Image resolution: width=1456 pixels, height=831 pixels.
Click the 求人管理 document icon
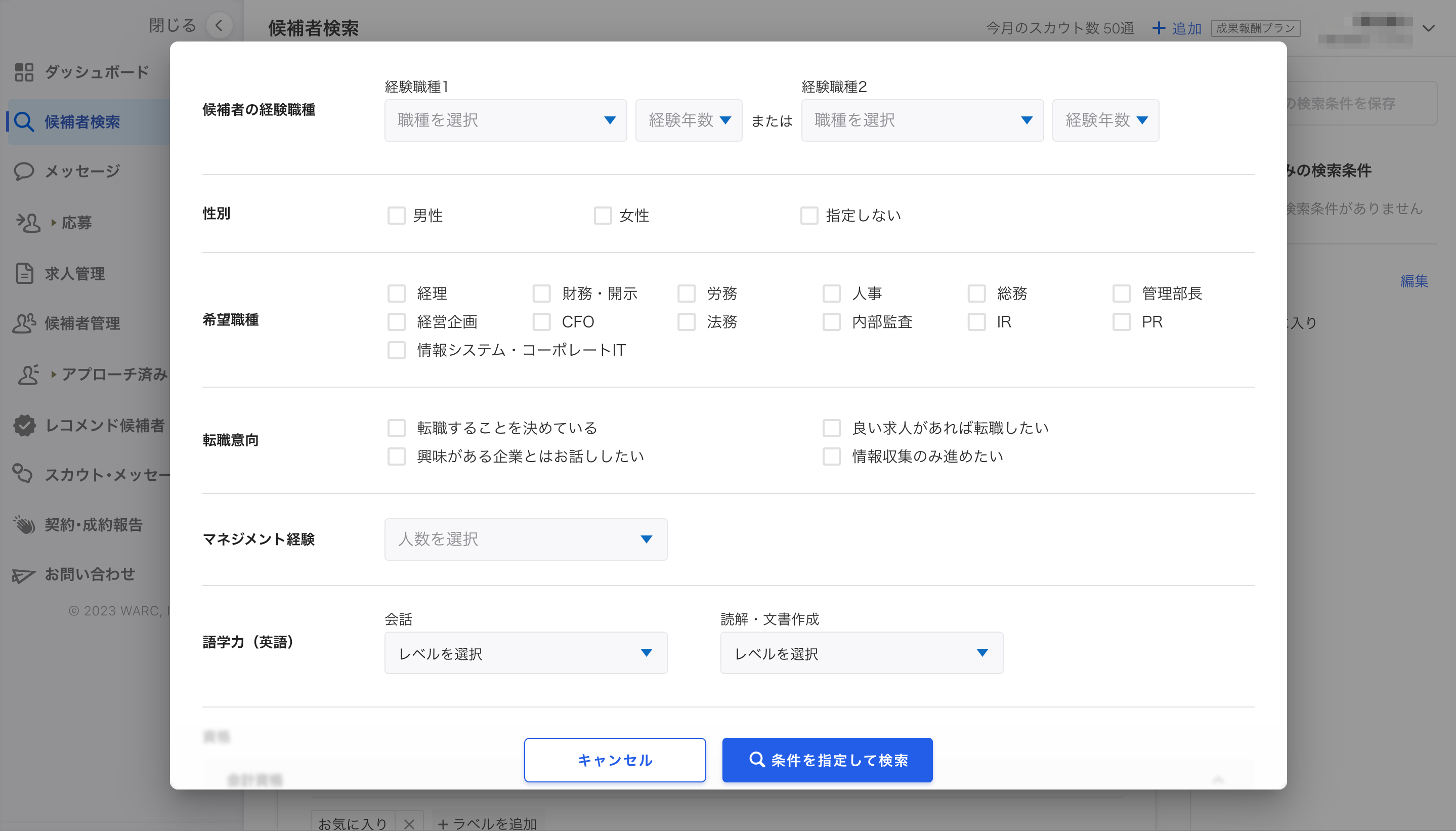pos(24,273)
